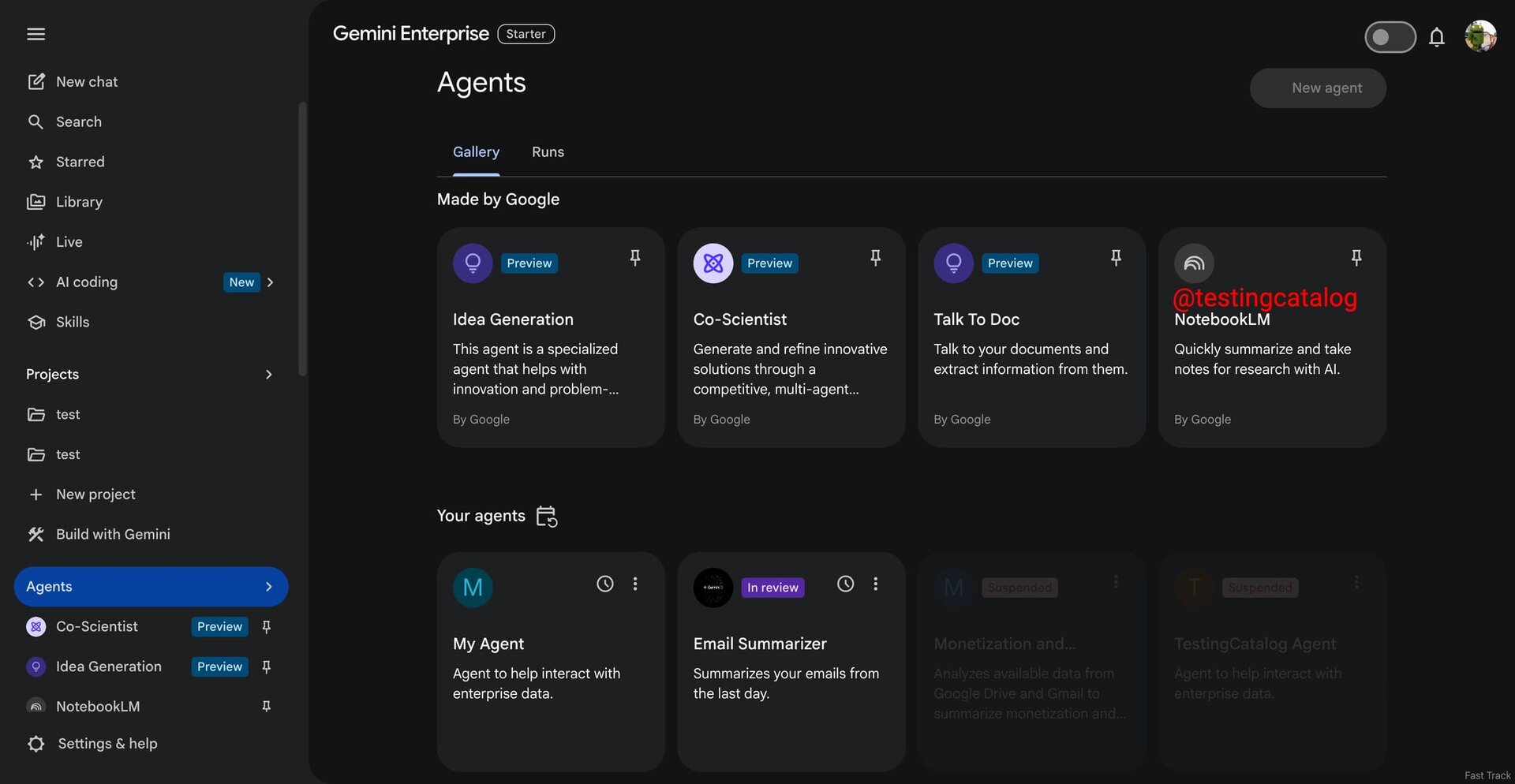
Task: Open the Library from the sidebar
Action: tap(79, 202)
